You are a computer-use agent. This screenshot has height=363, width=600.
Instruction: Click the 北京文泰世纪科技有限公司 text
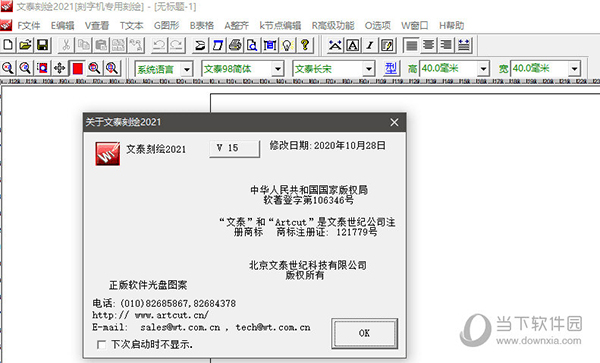[x=308, y=265]
